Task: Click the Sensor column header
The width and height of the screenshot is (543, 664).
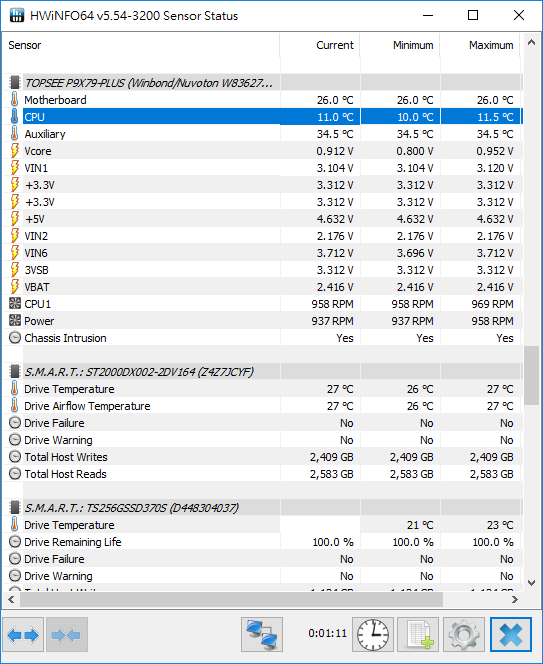Action: tap(141, 45)
